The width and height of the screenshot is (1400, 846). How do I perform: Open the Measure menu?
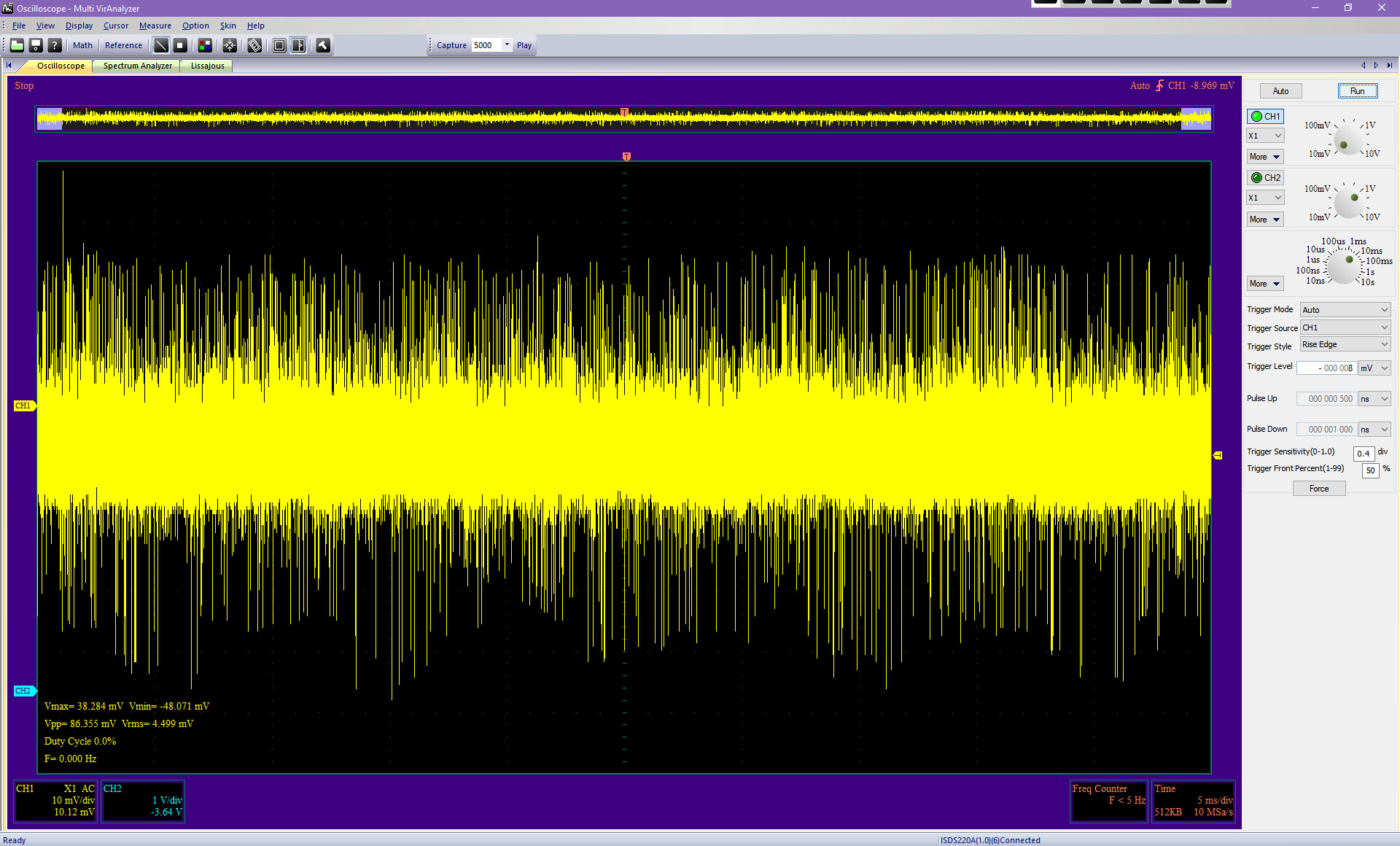click(155, 26)
